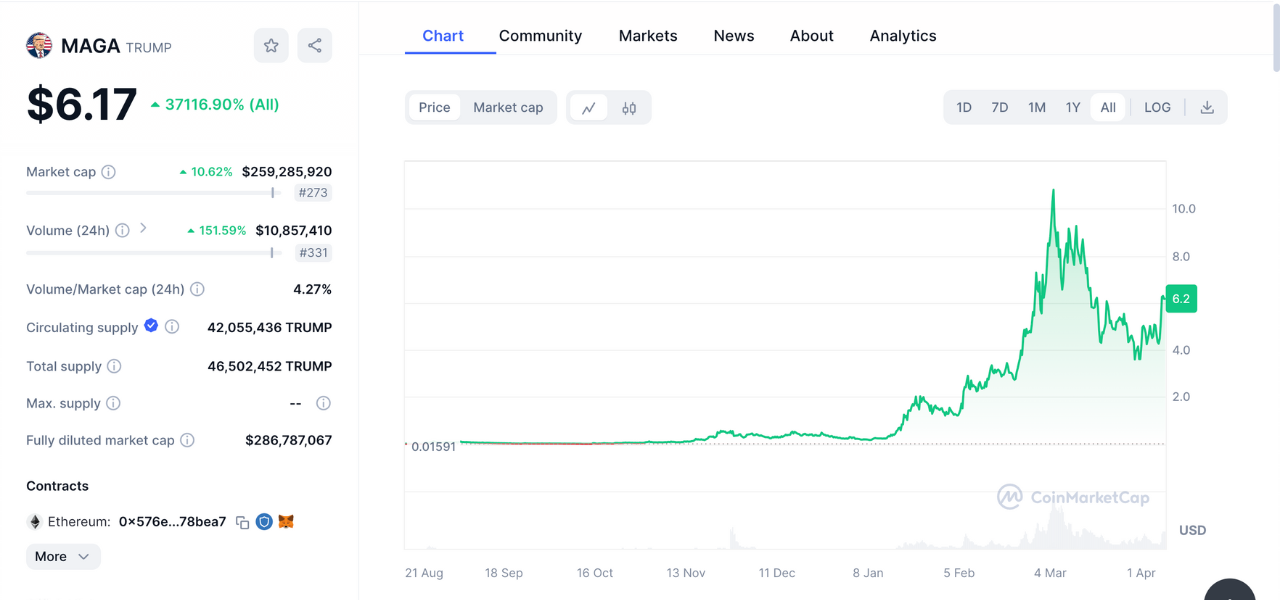This screenshot has height=600, width=1280.
Task: Switch chart to Market cap view
Action: click(508, 108)
